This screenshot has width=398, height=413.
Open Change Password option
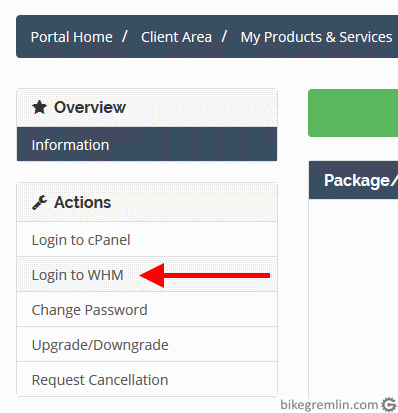click(x=147, y=310)
